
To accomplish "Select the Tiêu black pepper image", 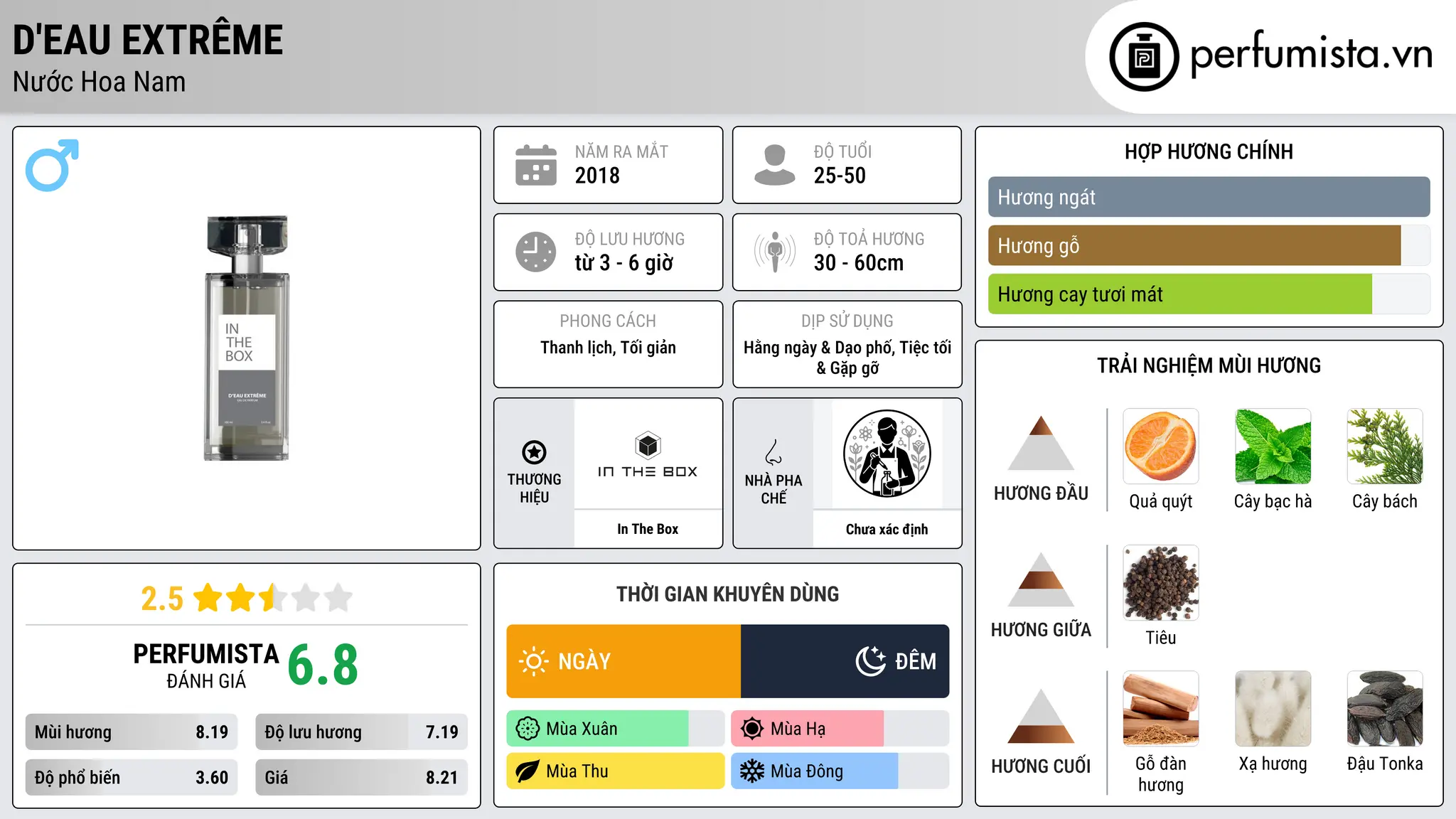I will 1161,583.
